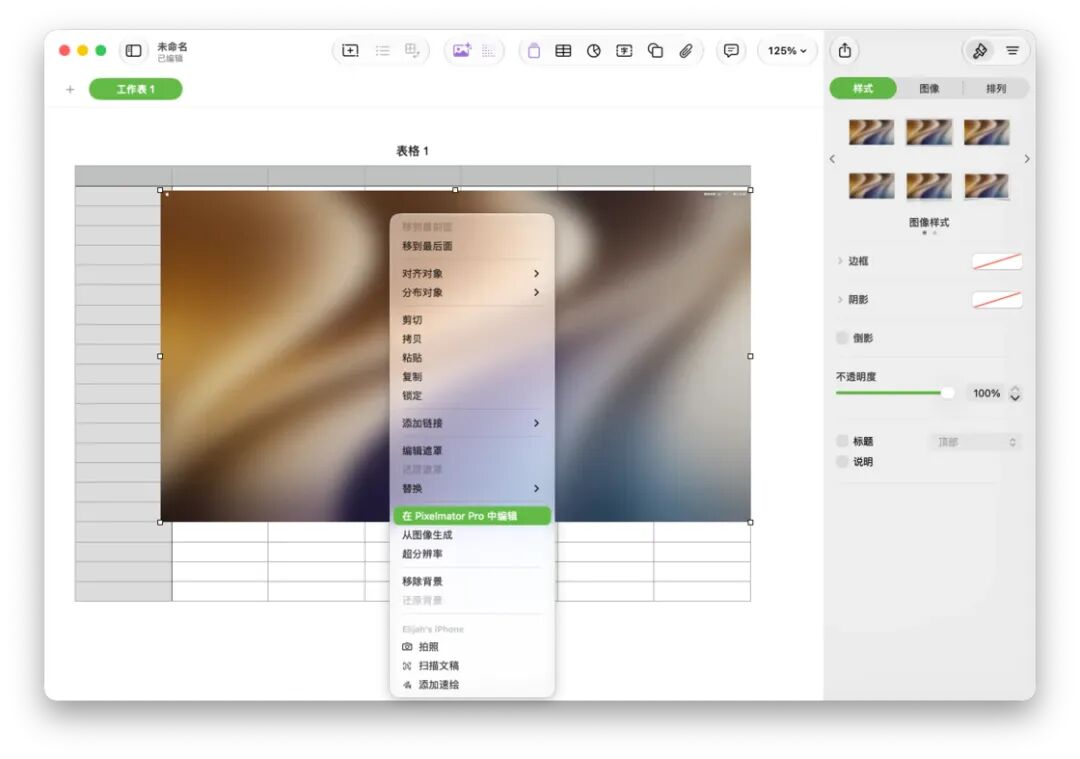The height and width of the screenshot is (759, 1080).
Task: Open the media paperclip icon
Action: pos(685,50)
